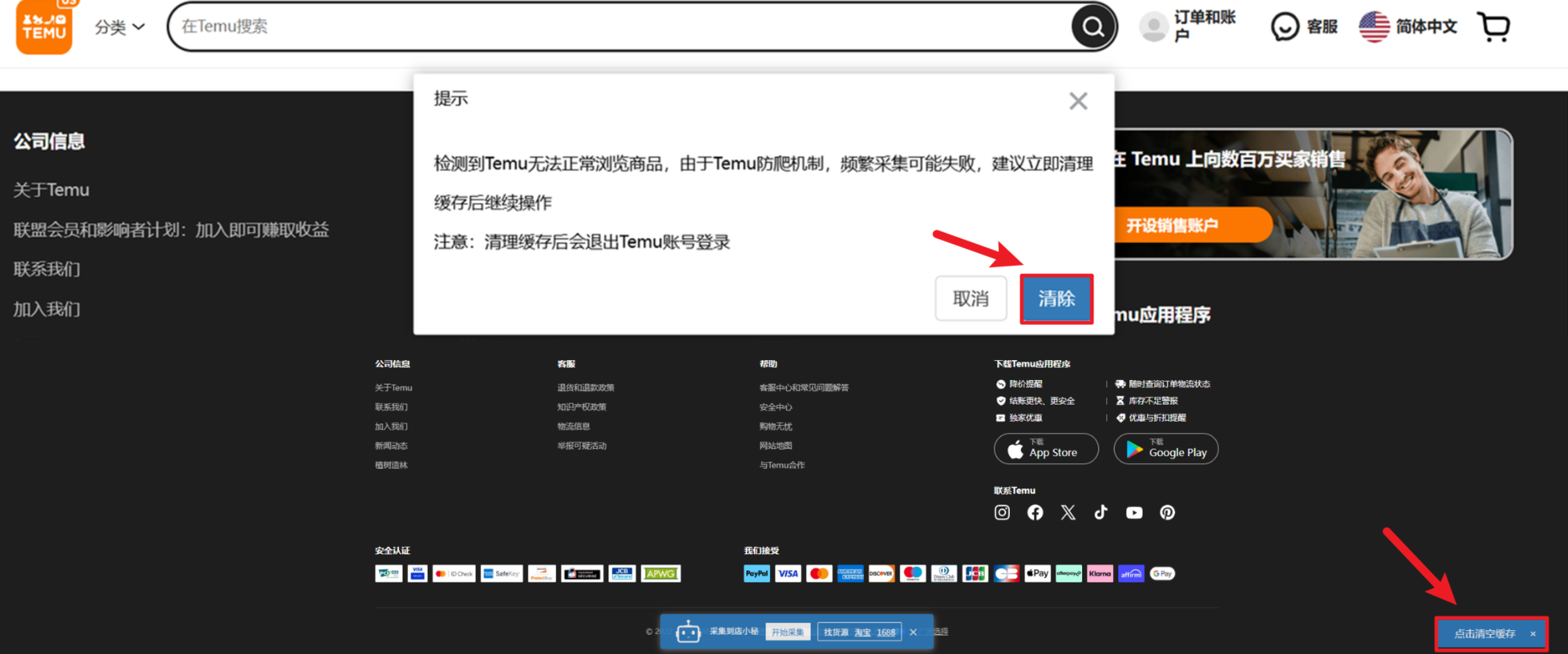Open the 订单和账户 account menu
This screenshot has height=654, width=1568.
pos(1188,26)
